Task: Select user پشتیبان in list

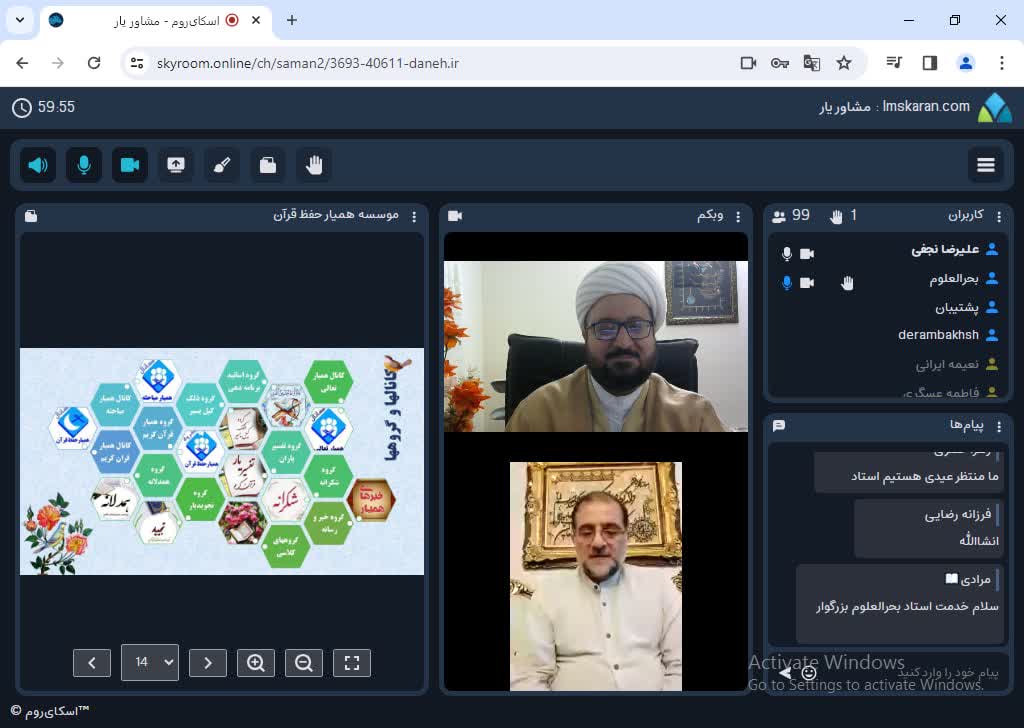Action: [957, 308]
